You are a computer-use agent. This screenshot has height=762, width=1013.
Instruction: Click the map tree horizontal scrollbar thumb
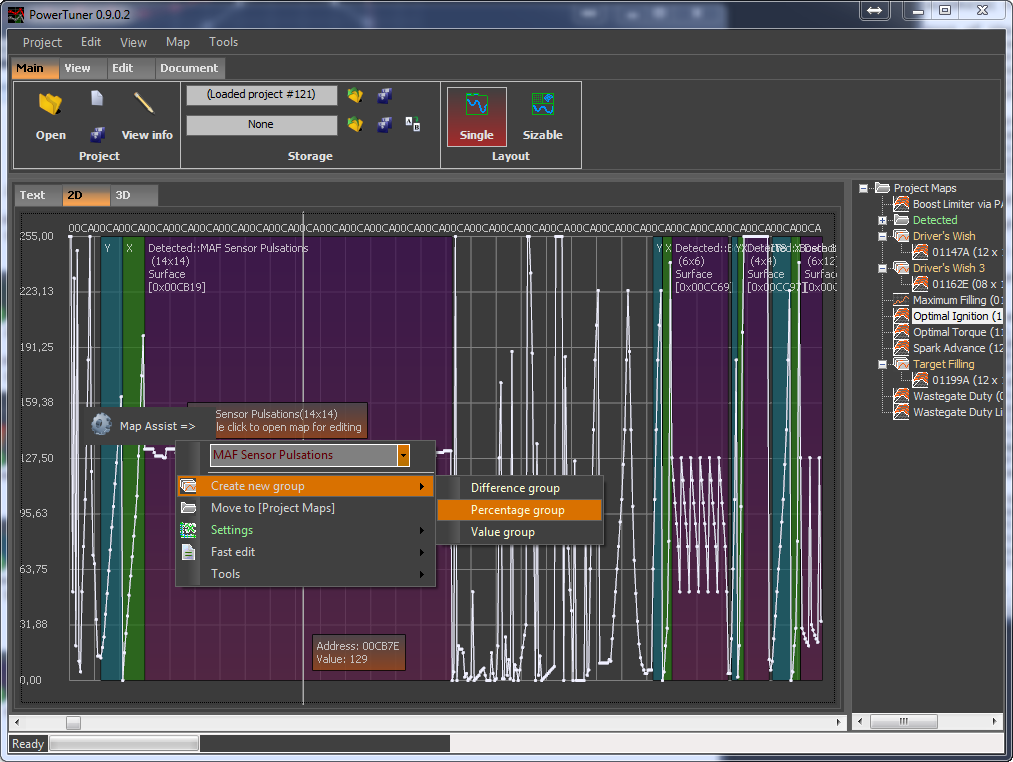pyautogui.click(x=904, y=721)
